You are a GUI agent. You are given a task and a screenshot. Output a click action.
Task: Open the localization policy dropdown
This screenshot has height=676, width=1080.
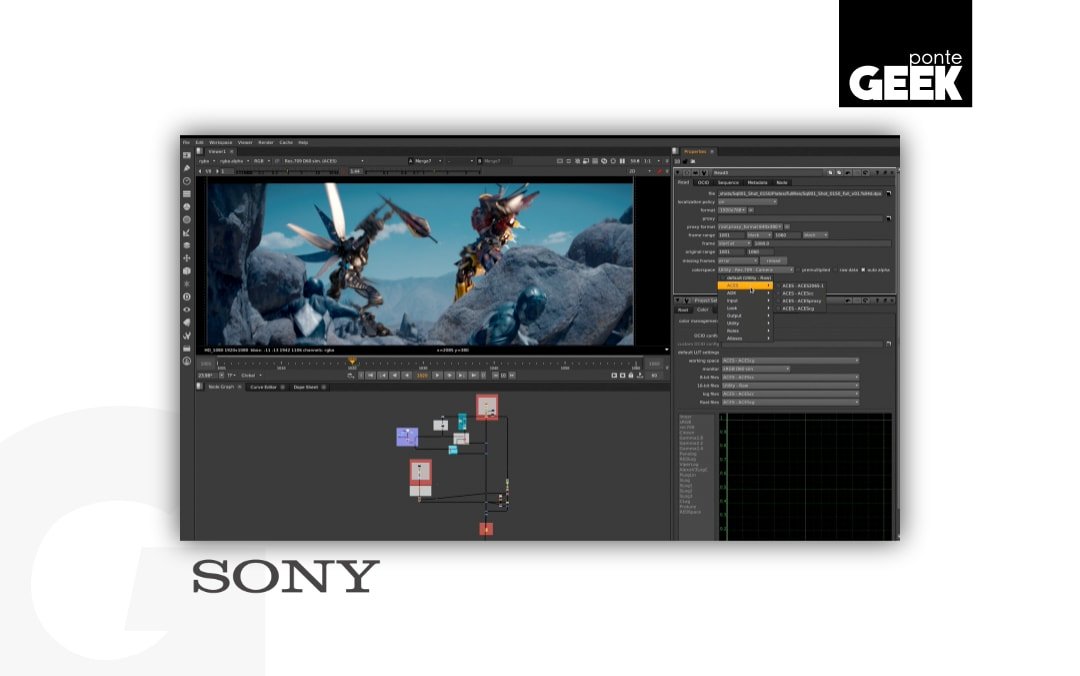tap(747, 202)
